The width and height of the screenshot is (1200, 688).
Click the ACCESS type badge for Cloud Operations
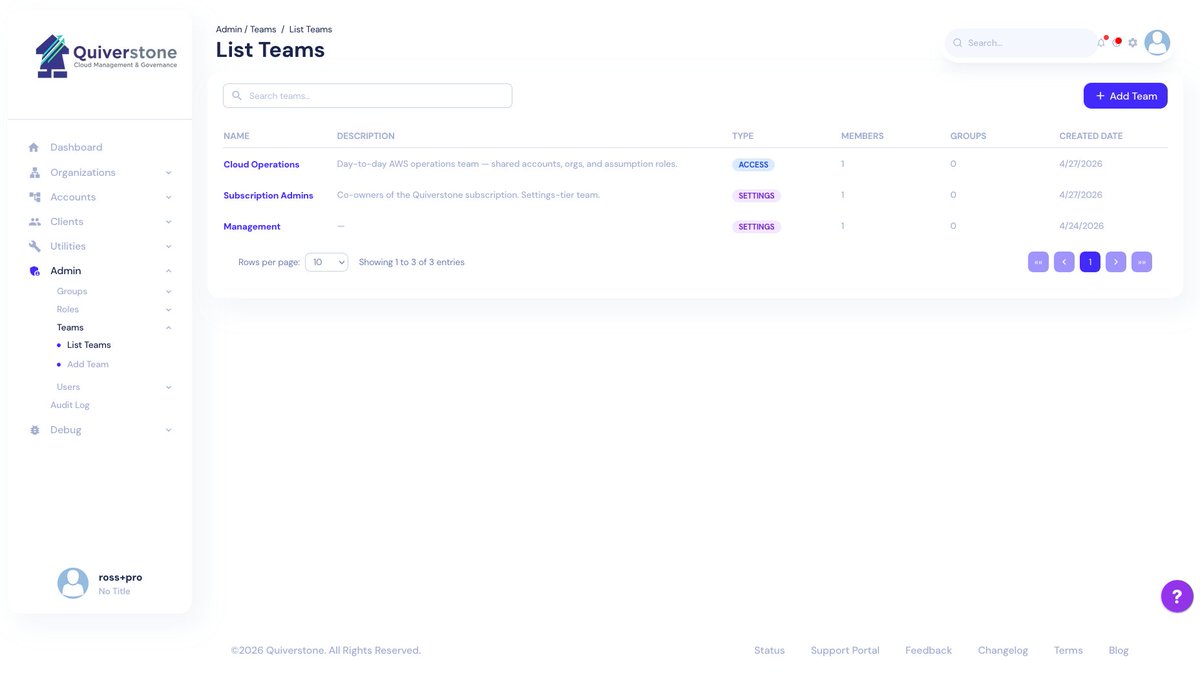(753, 165)
